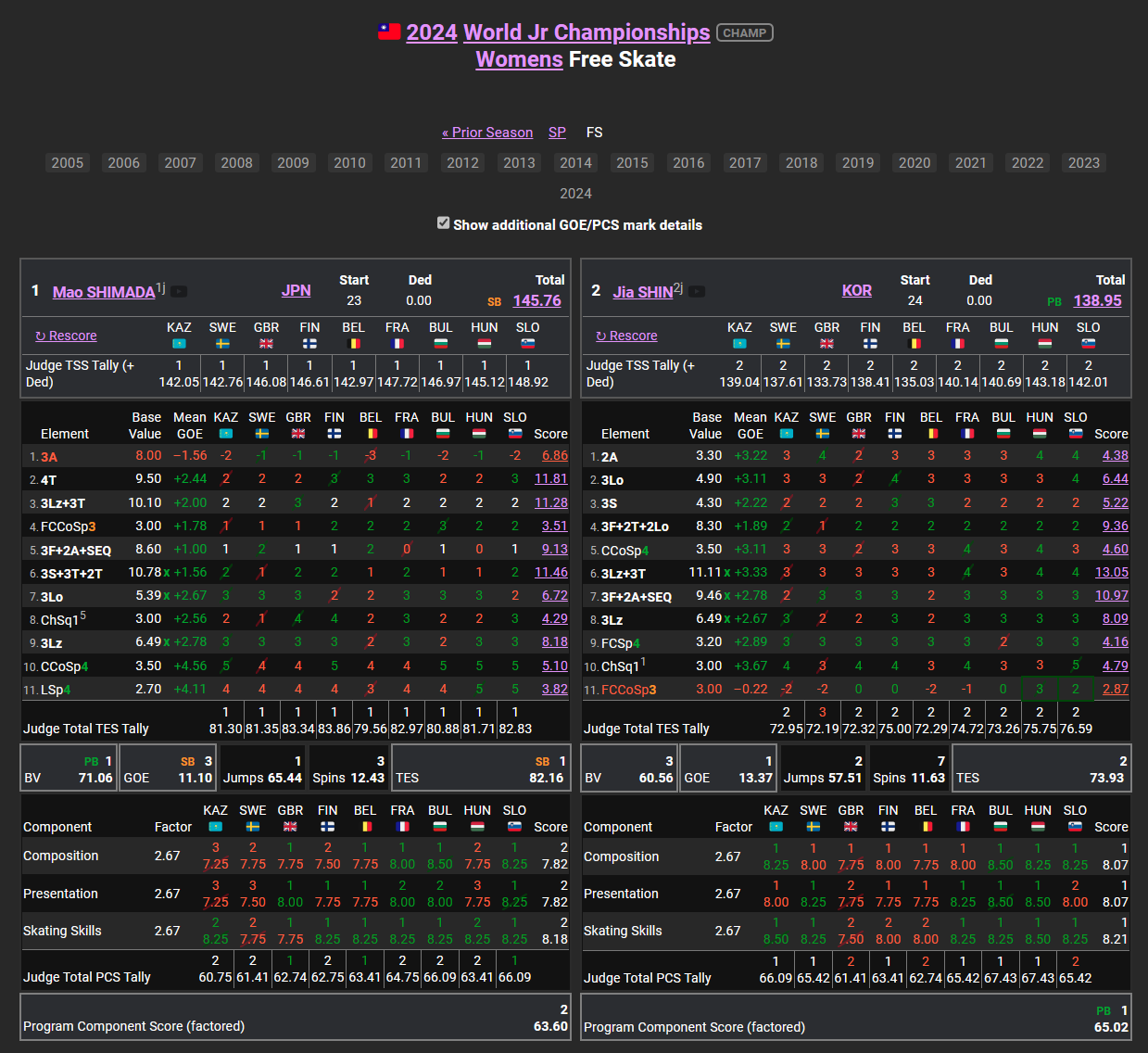This screenshot has height=1053, width=1148.
Task: Switch to the SP segment tab
Action: [x=557, y=133]
